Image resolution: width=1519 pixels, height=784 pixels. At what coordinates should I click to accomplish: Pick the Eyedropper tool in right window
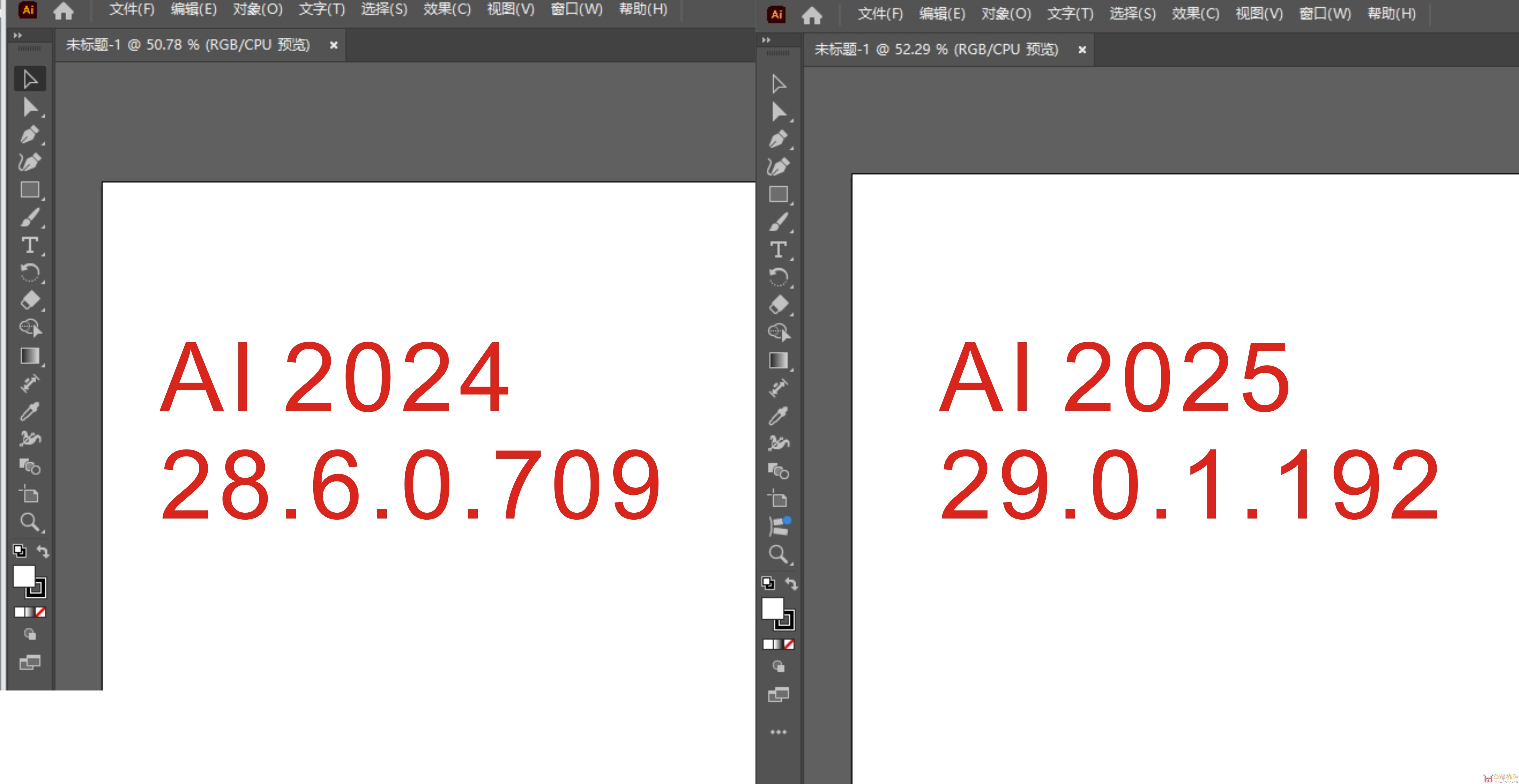(778, 416)
